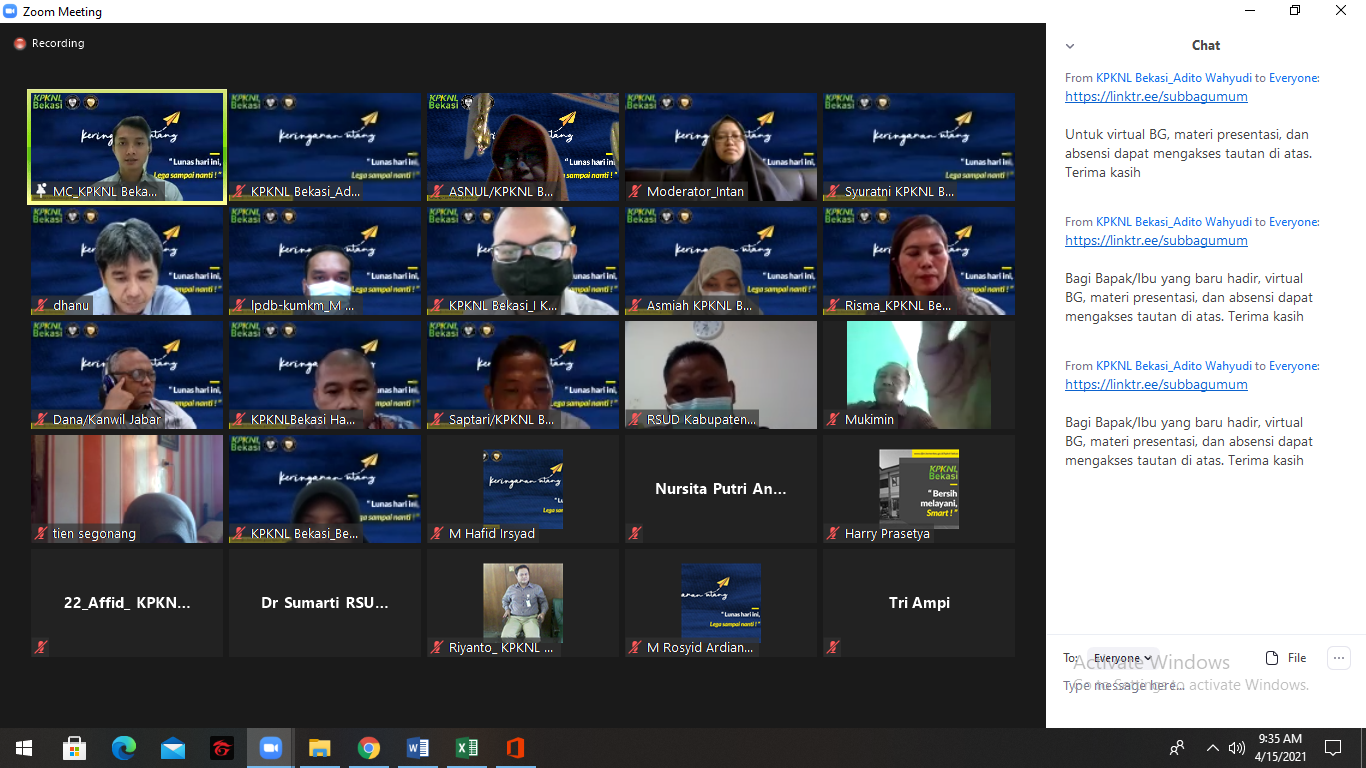Open File Explorer in the taskbar
Screen dimensions: 1366x768
coord(319,748)
